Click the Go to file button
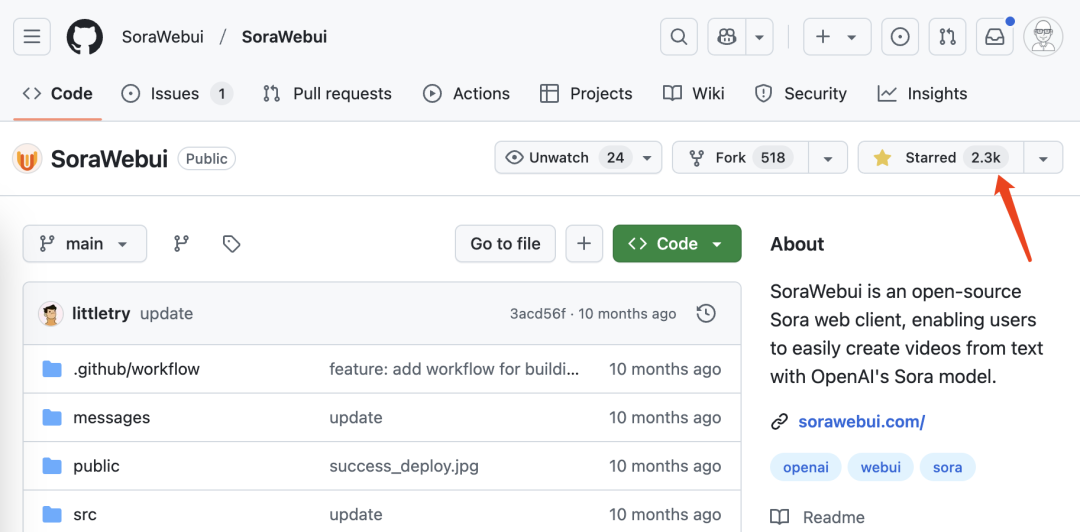 505,244
